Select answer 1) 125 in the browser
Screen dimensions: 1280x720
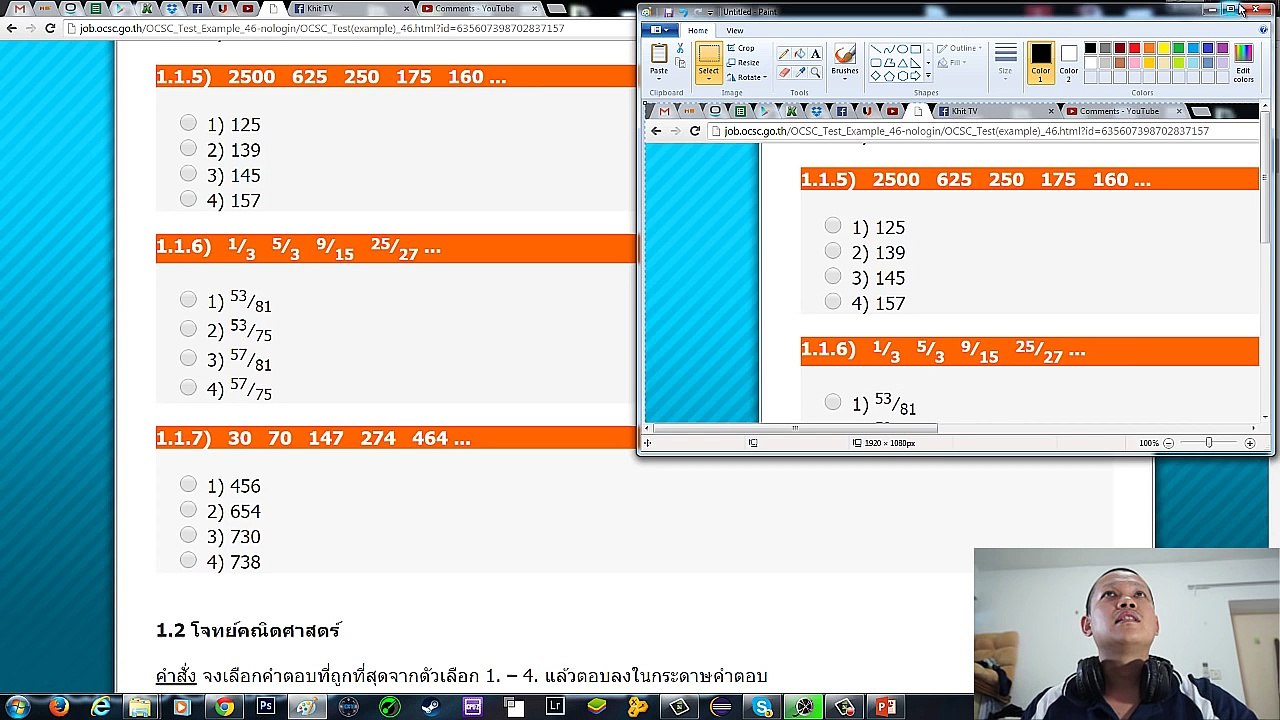pyautogui.click(x=188, y=123)
